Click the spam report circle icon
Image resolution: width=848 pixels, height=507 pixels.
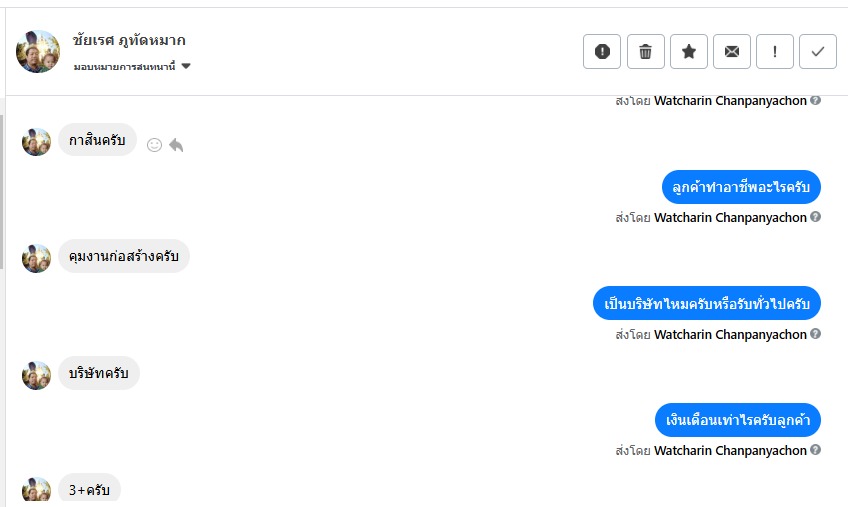pyautogui.click(x=602, y=52)
